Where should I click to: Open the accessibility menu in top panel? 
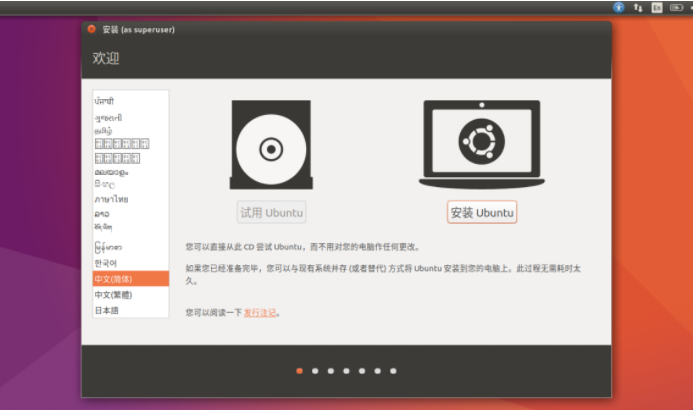point(619,8)
